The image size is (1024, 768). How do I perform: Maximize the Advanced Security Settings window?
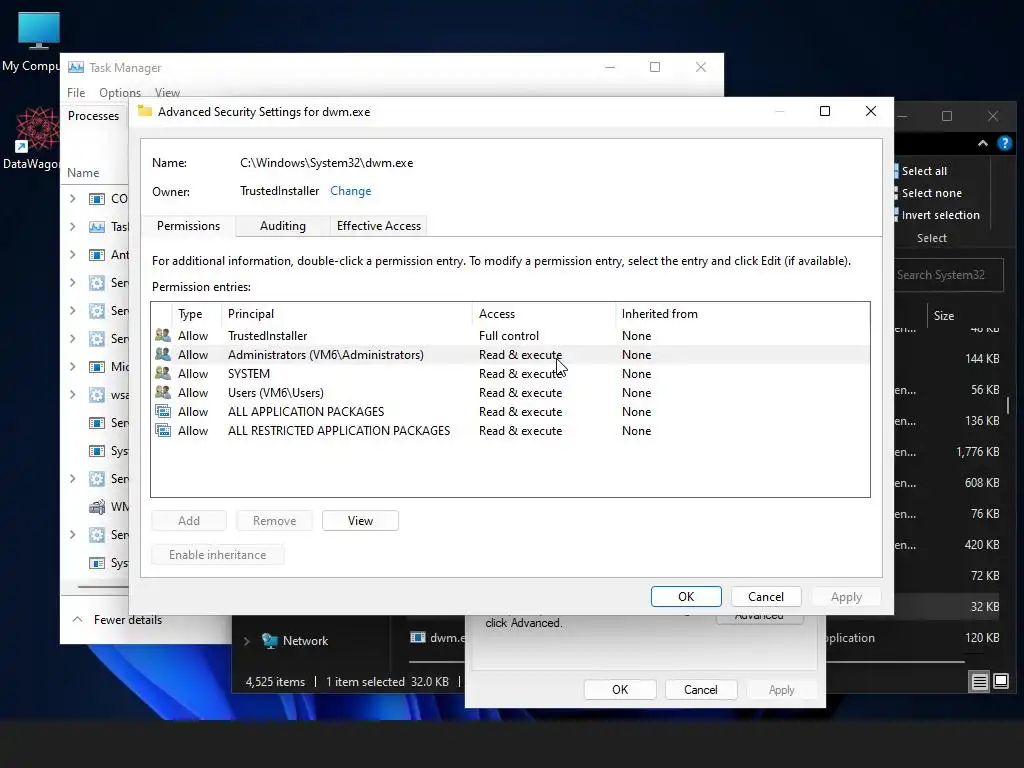[x=825, y=111]
